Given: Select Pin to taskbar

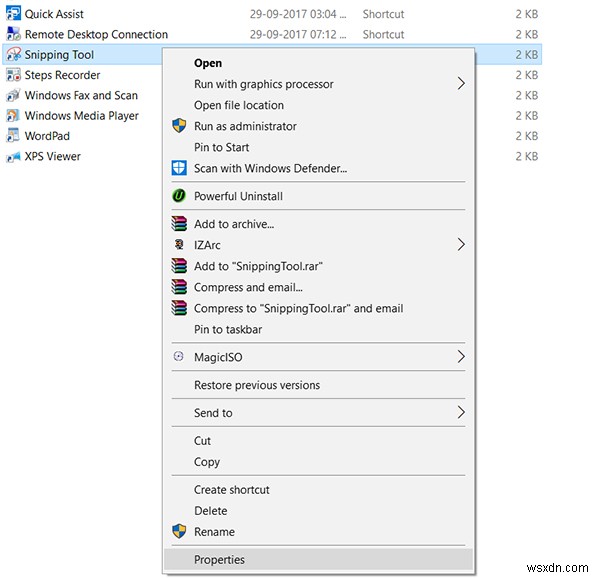Looking at the screenshot, I should (x=318, y=329).
